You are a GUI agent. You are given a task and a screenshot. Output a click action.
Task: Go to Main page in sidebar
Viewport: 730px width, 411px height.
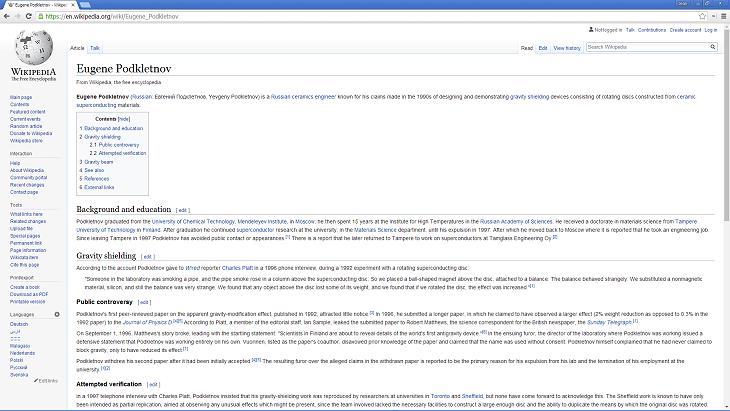21,97
